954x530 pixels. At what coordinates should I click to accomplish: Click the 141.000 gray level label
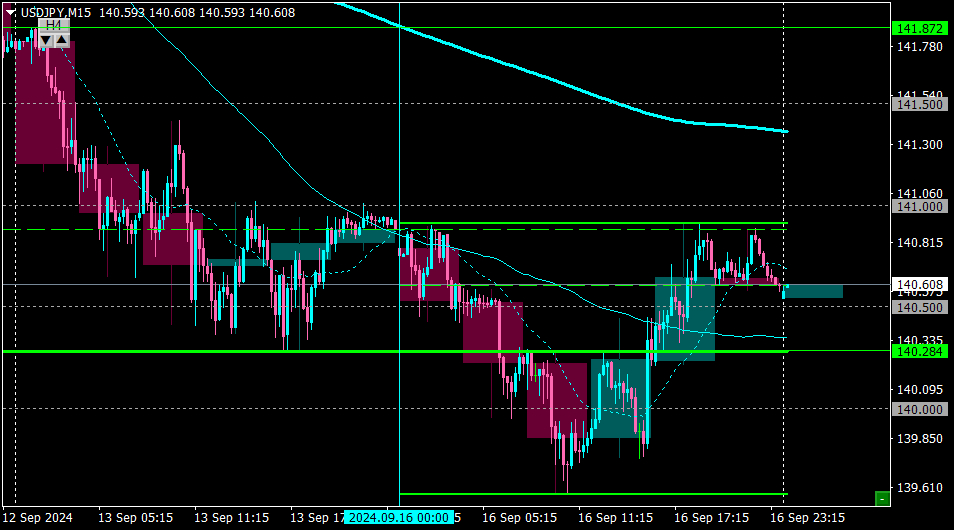pos(920,207)
